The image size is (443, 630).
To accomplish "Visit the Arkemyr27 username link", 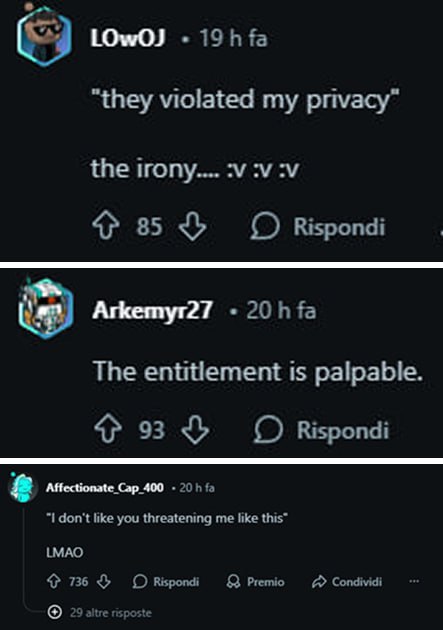I will pyautogui.click(x=152, y=311).
